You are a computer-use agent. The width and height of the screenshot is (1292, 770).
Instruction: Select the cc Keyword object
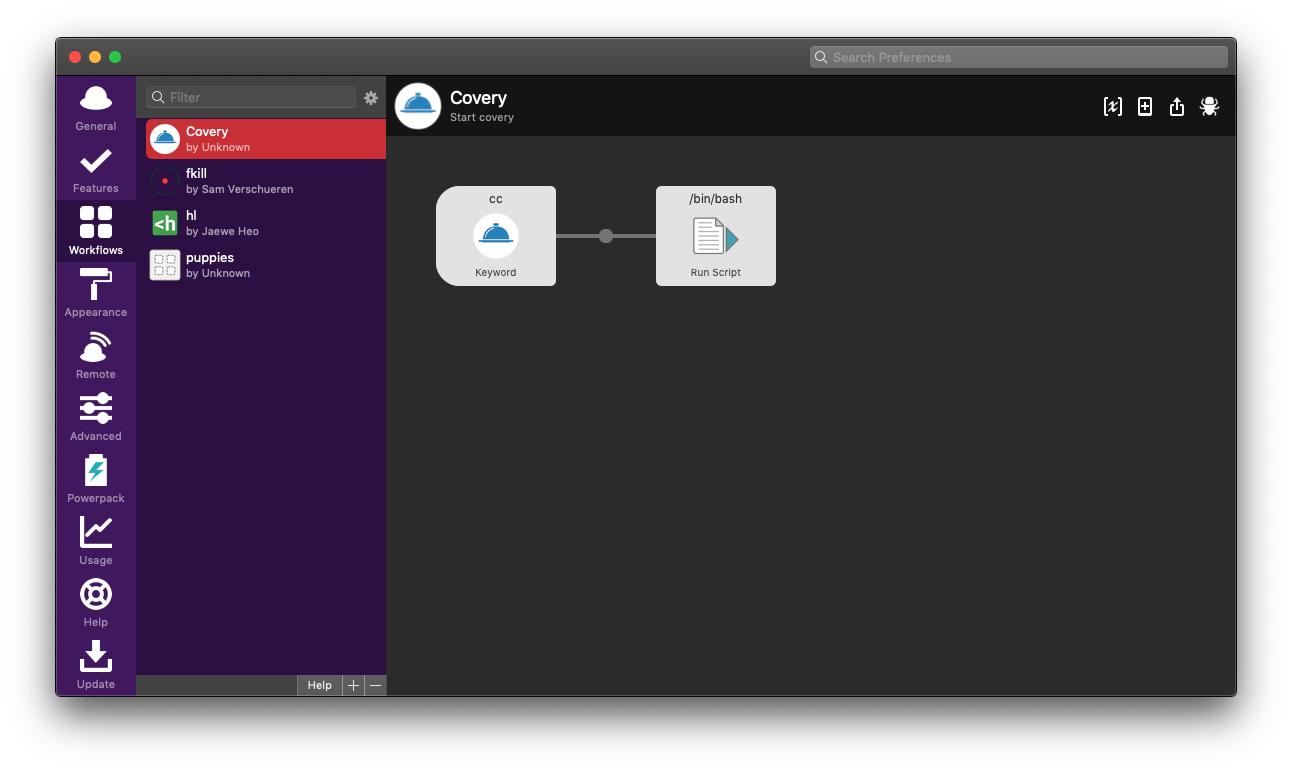click(x=496, y=236)
